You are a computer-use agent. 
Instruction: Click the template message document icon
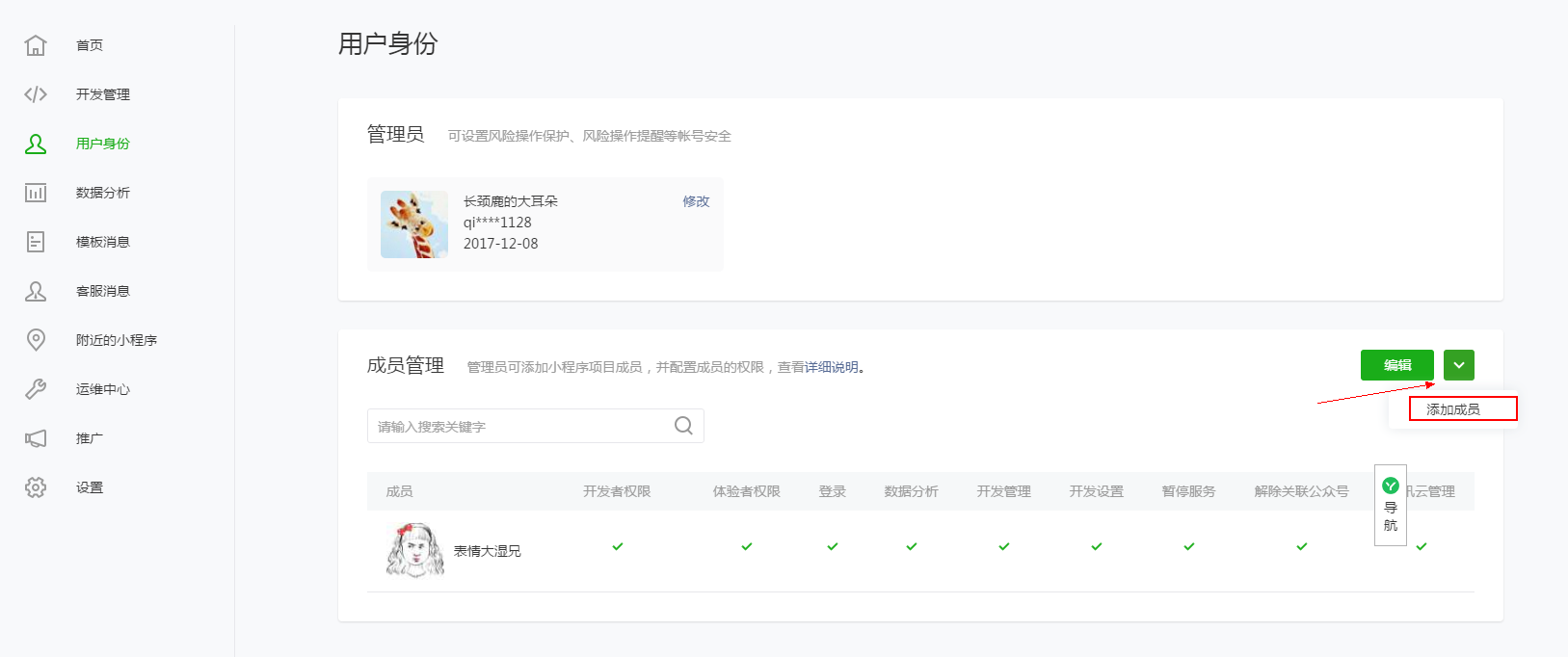click(x=36, y=242)
